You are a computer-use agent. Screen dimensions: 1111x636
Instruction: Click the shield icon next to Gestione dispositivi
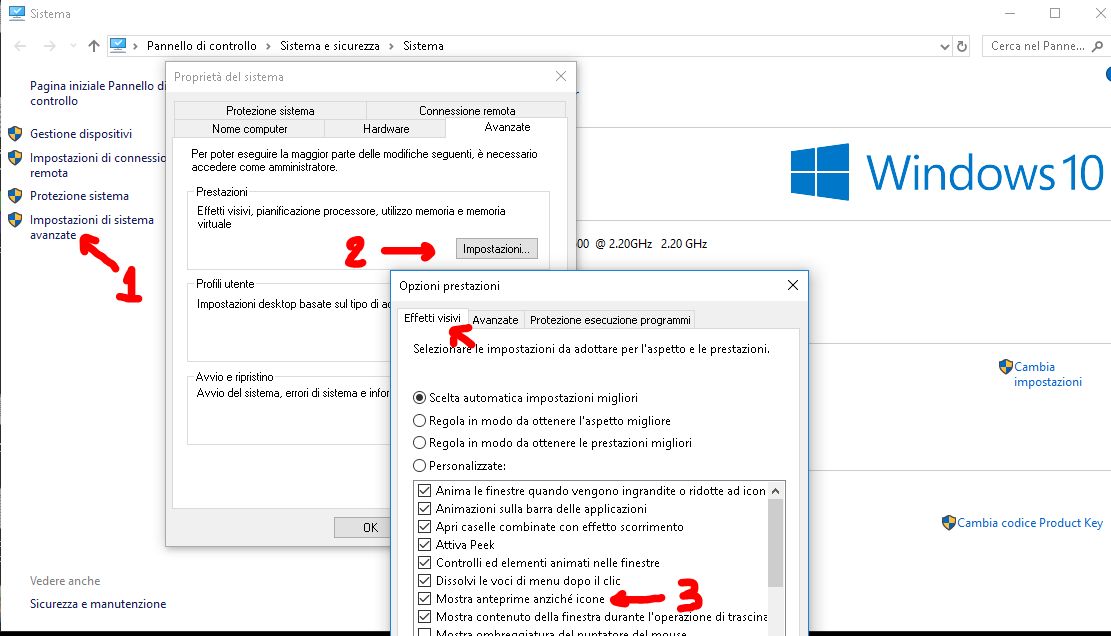tap(15, 133)
